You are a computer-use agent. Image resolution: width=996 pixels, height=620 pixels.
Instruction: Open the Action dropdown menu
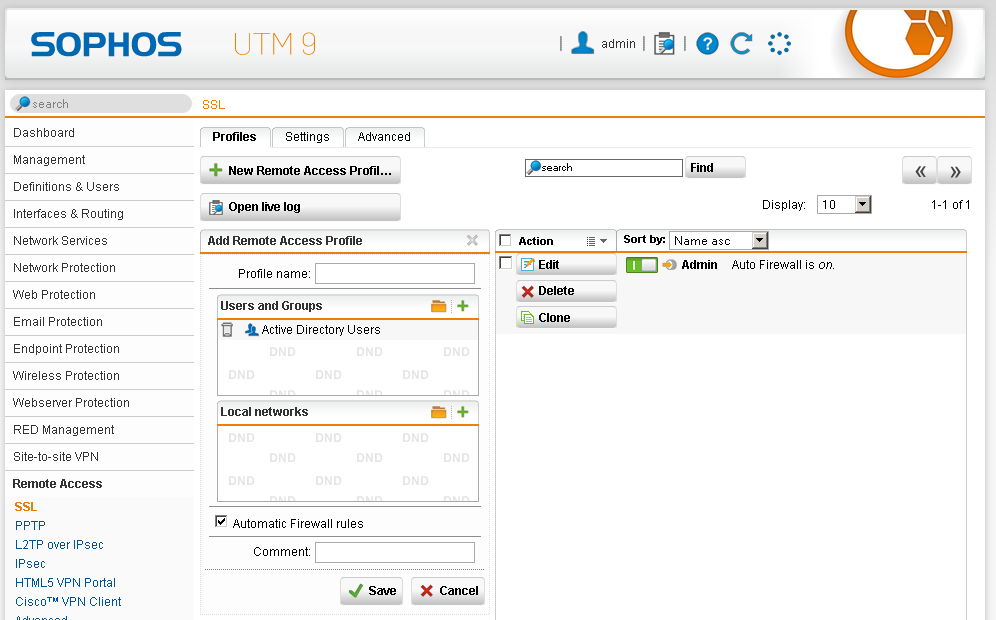[x=597, y=241]
